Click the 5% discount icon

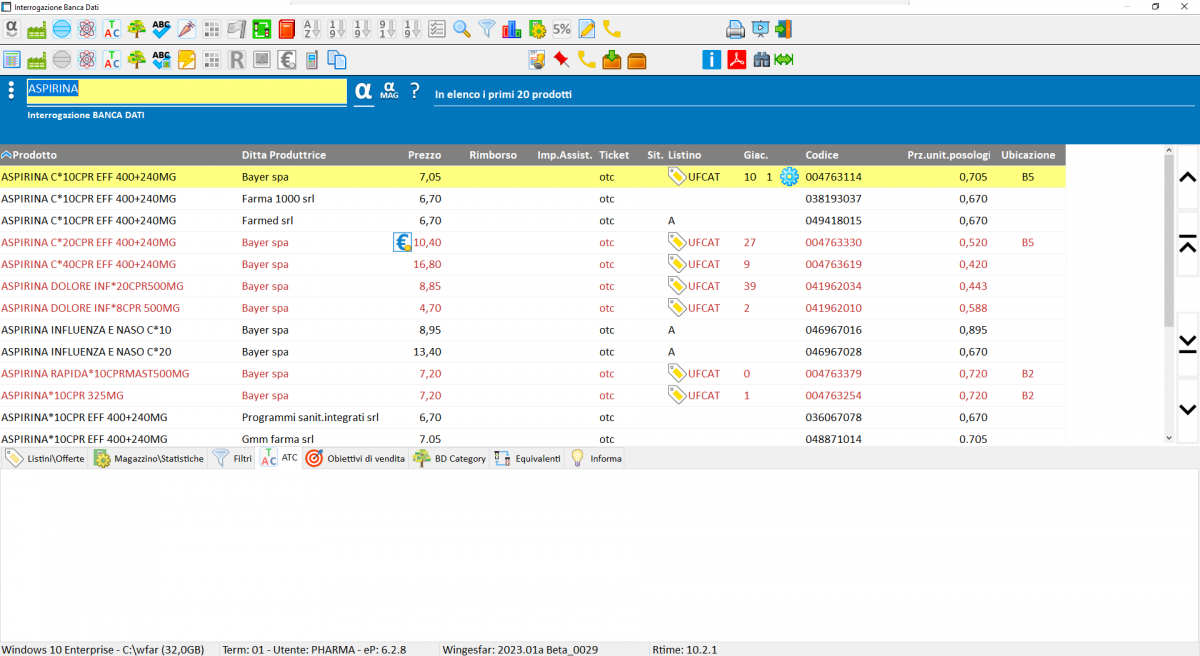coord(562,29)
